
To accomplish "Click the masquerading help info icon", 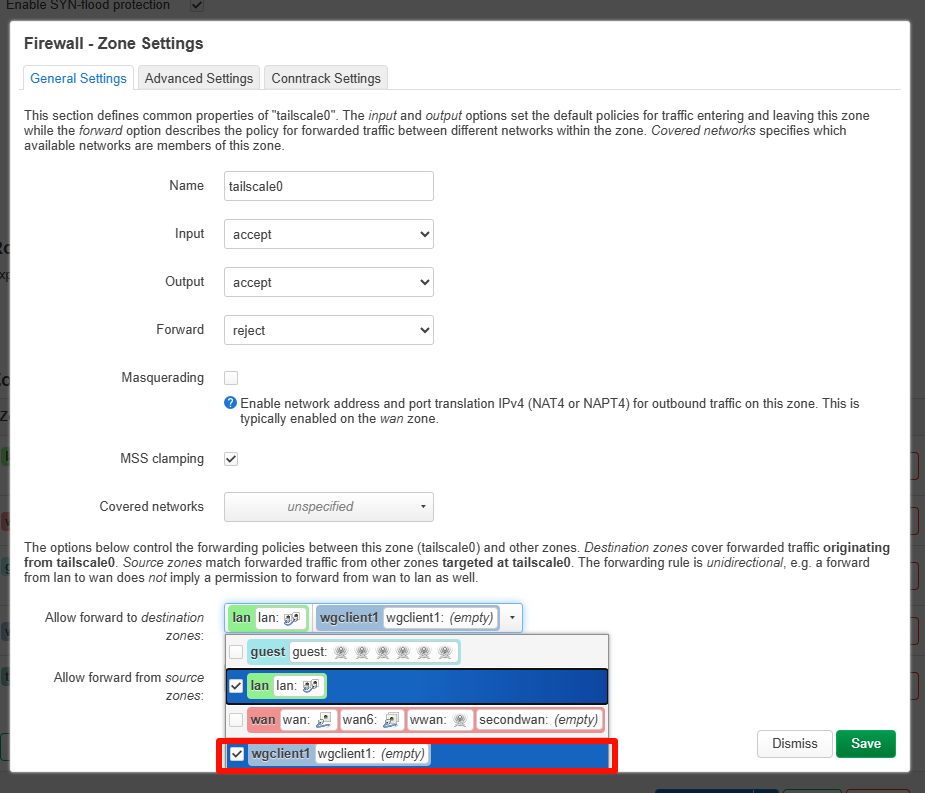I will [x=231, y=404].
